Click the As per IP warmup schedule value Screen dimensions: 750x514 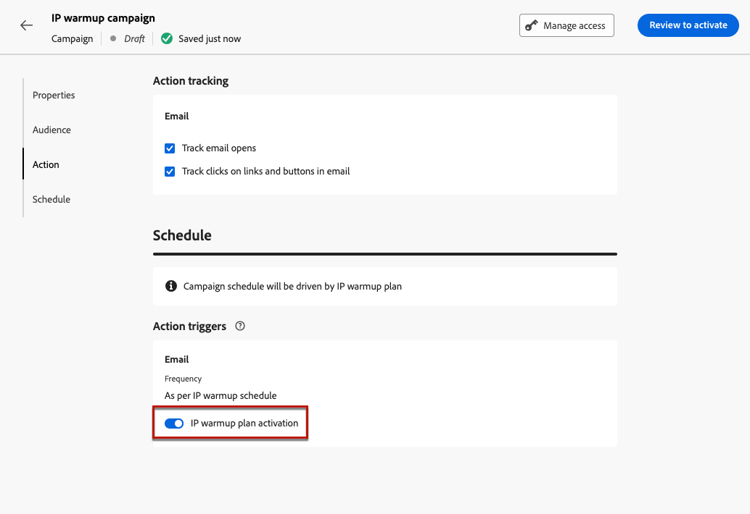coord(221,395)
